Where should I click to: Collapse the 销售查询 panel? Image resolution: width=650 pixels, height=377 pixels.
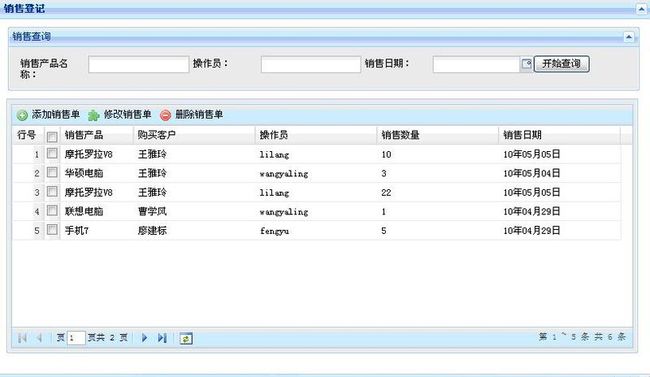click(x=628, y=37)
